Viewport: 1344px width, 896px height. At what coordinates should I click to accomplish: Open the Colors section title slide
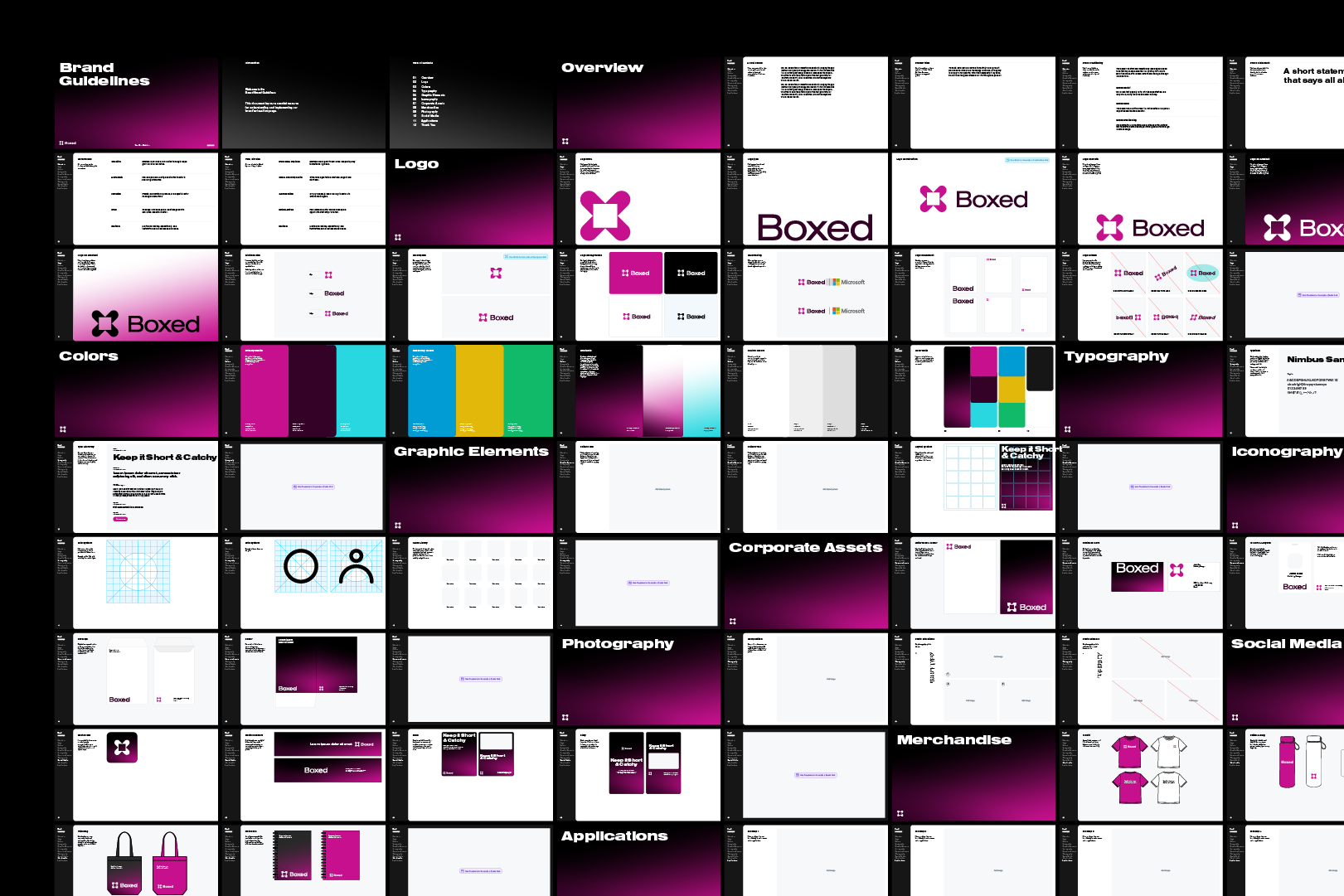[x=137, y=391]
